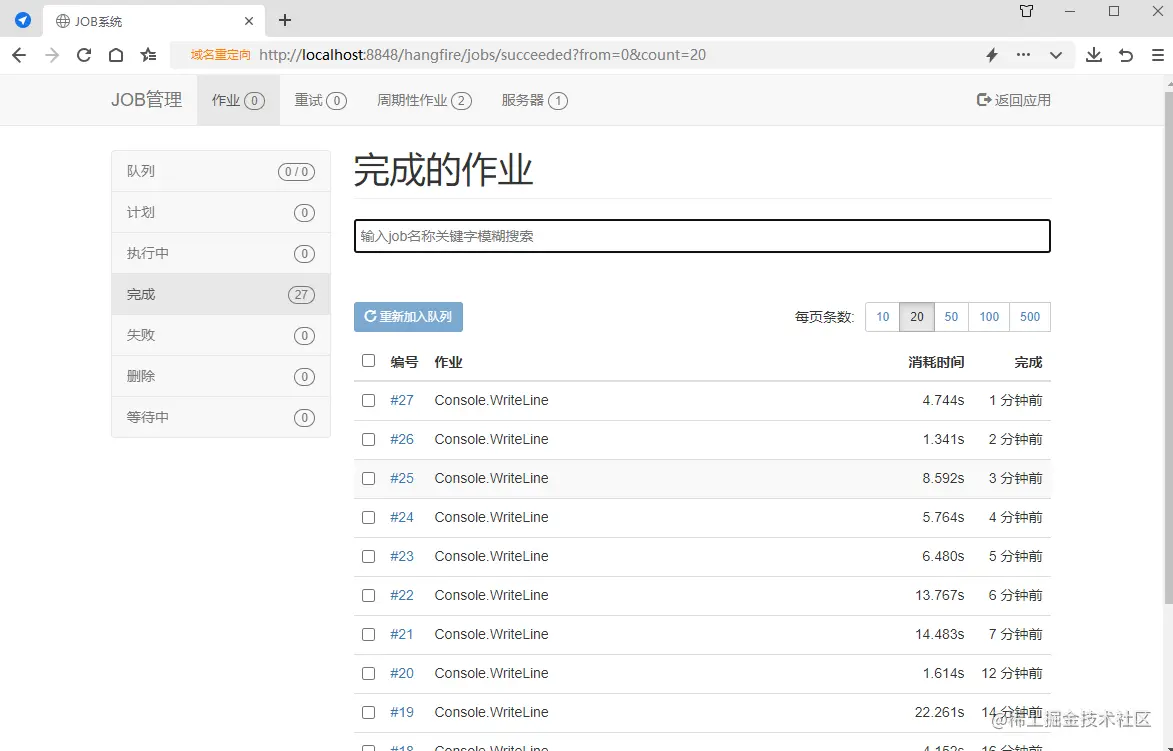Click the browser address bar URL
Screen dimensions: 1173x751
coord(483,55)
